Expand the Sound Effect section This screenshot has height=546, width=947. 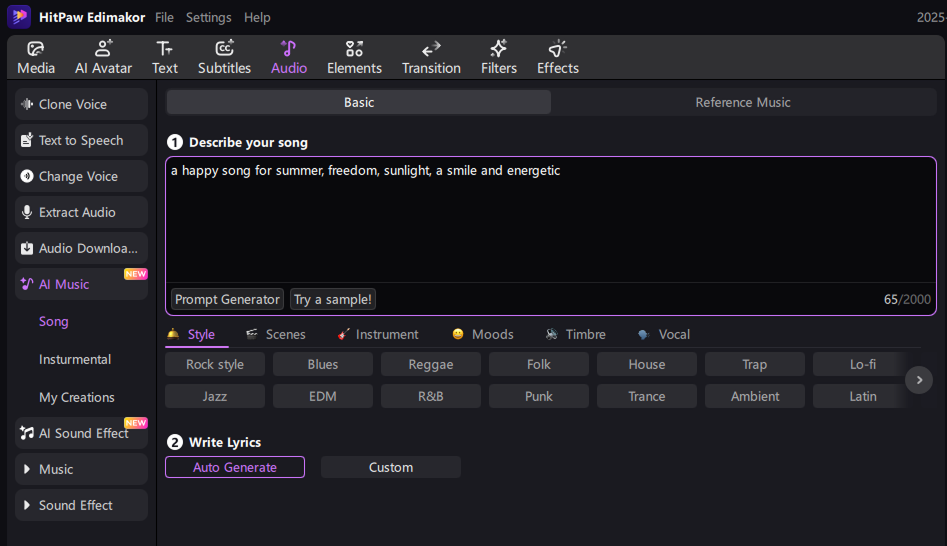pos(82,505)
